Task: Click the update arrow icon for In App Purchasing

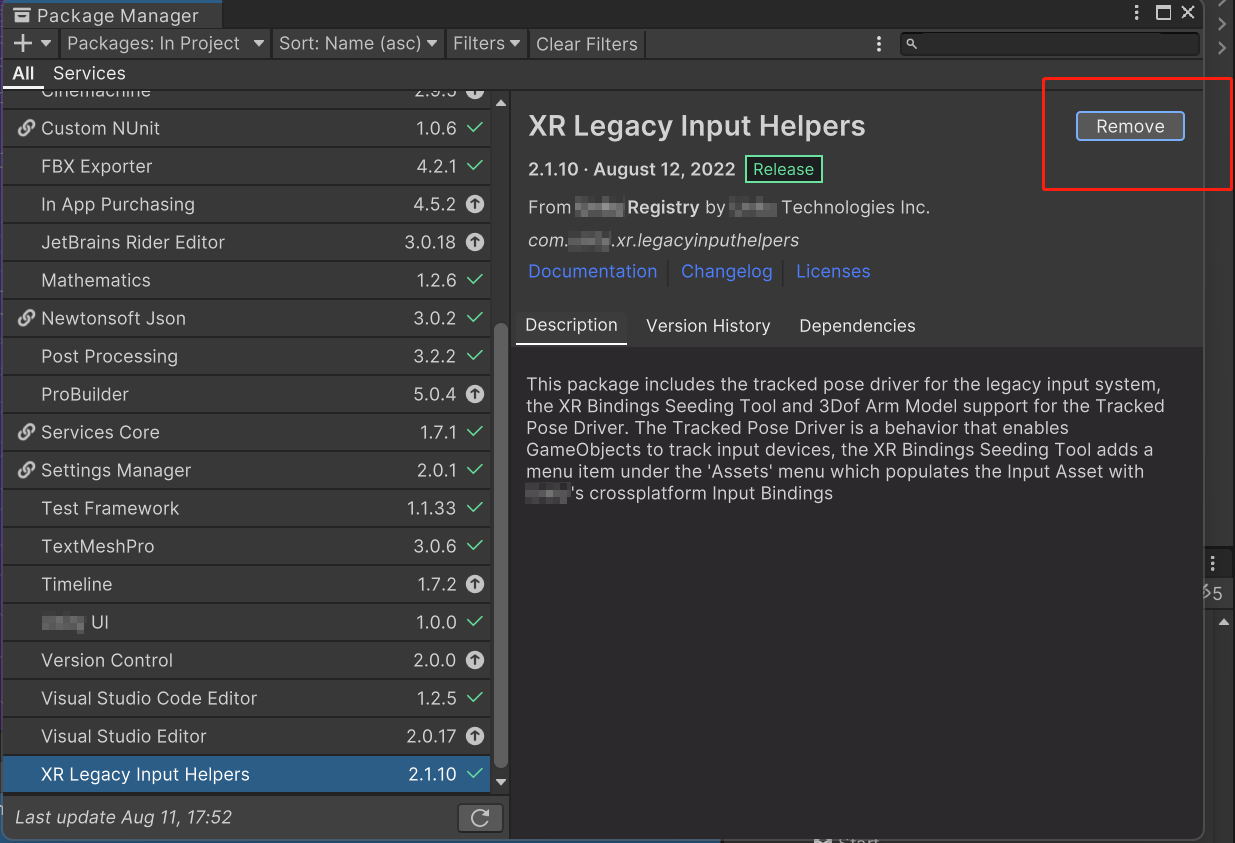Action: click(x=475, y=204)
